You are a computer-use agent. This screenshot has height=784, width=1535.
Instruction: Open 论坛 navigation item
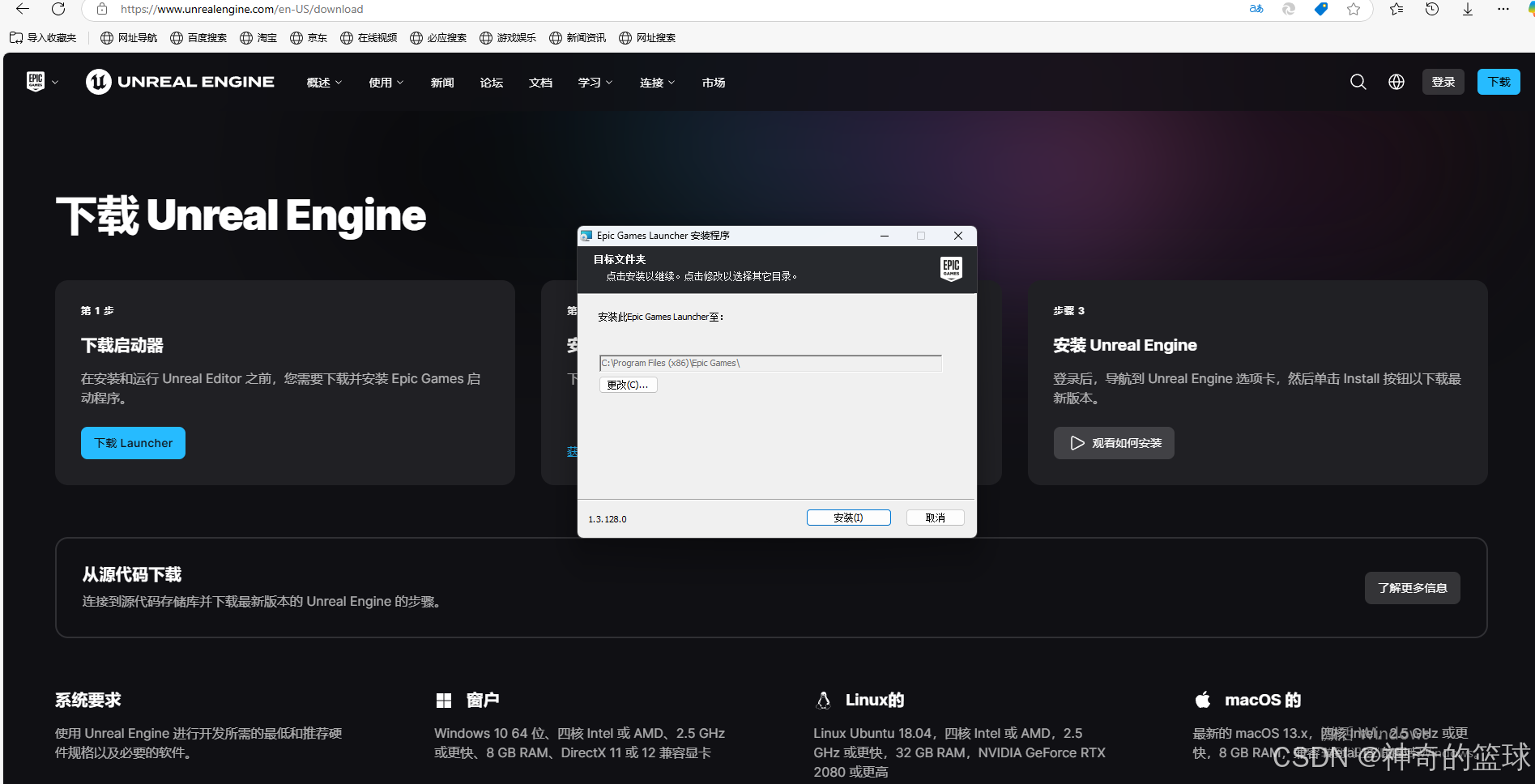492,83
